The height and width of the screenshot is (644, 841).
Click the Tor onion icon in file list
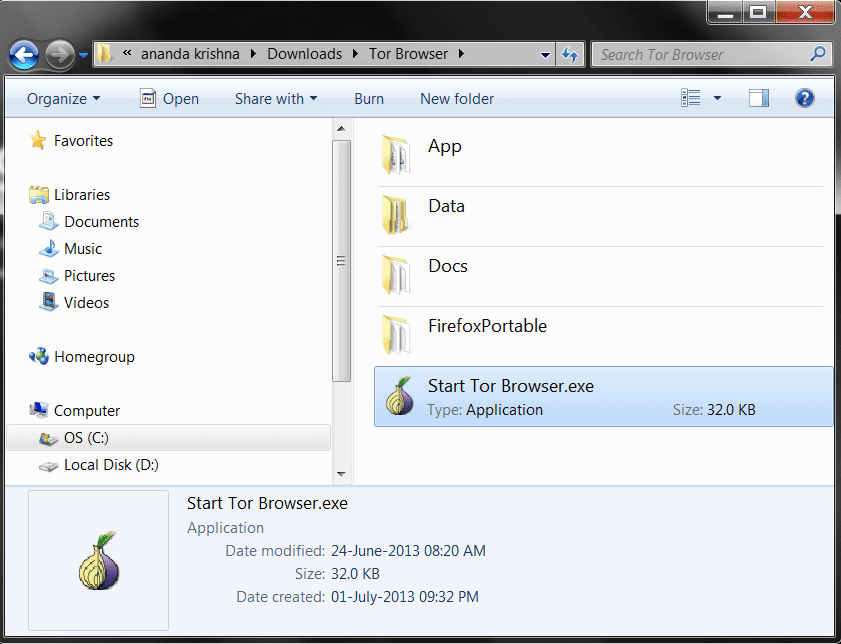point(400,396)
